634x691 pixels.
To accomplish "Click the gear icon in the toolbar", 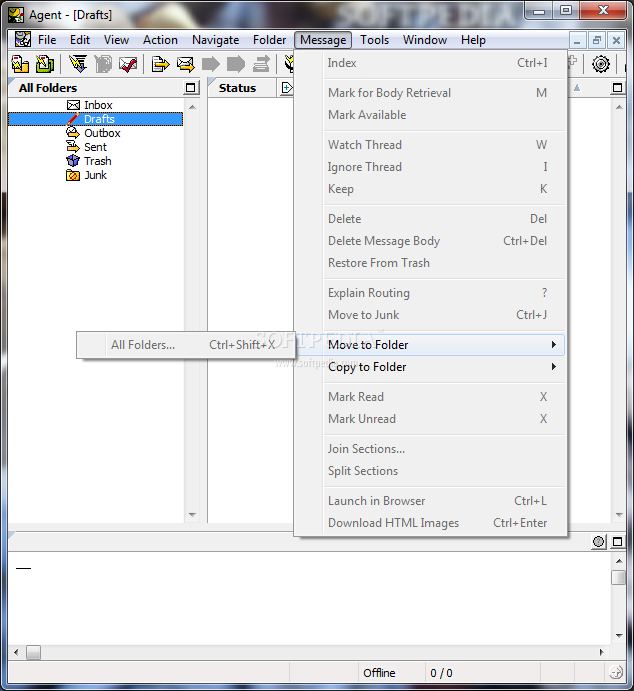I will [x=601, y=64].
